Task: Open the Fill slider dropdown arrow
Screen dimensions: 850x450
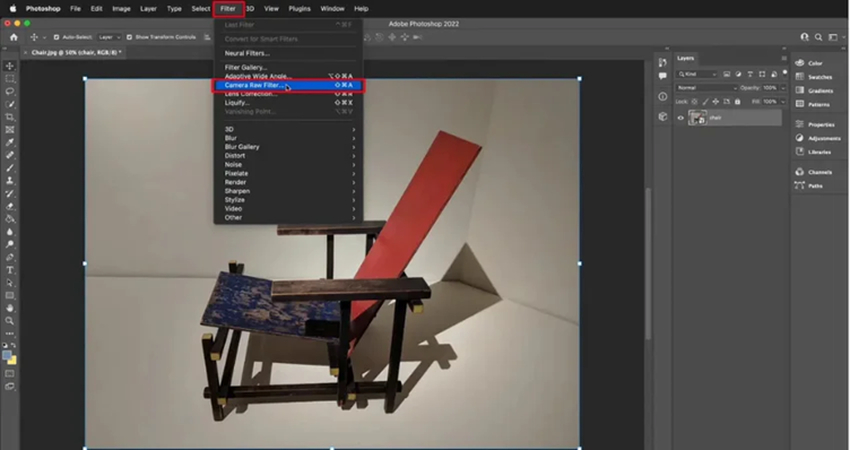Action: [x=783, y=102]
